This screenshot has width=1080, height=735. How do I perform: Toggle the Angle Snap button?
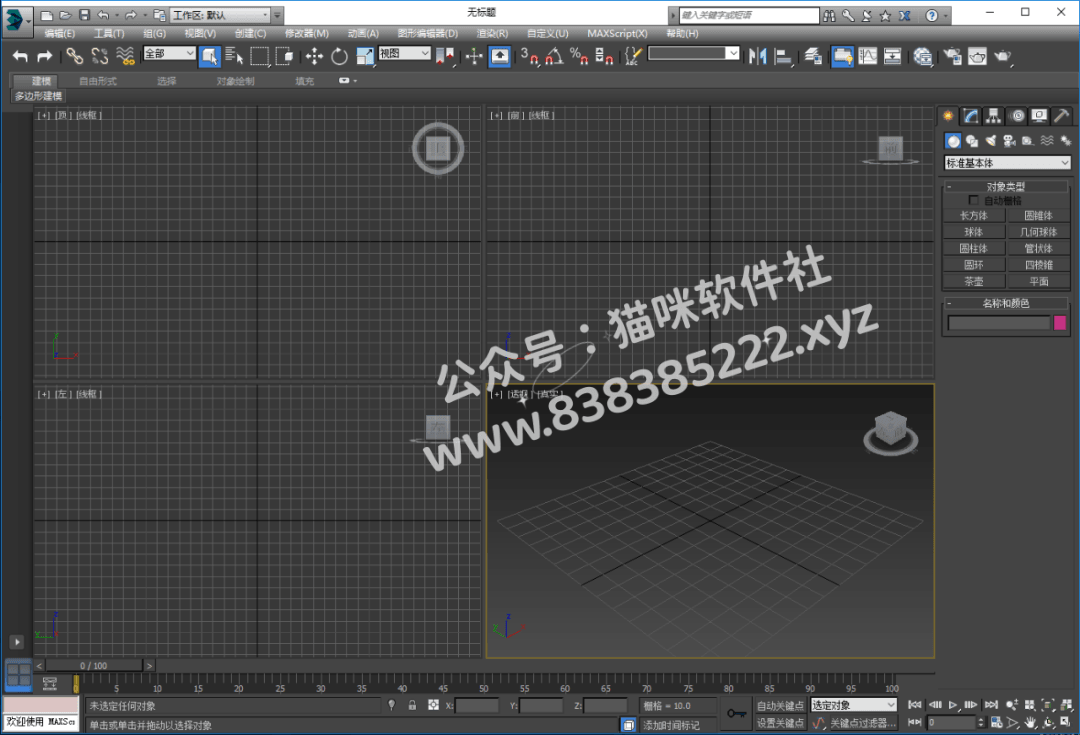pos(554,56)
